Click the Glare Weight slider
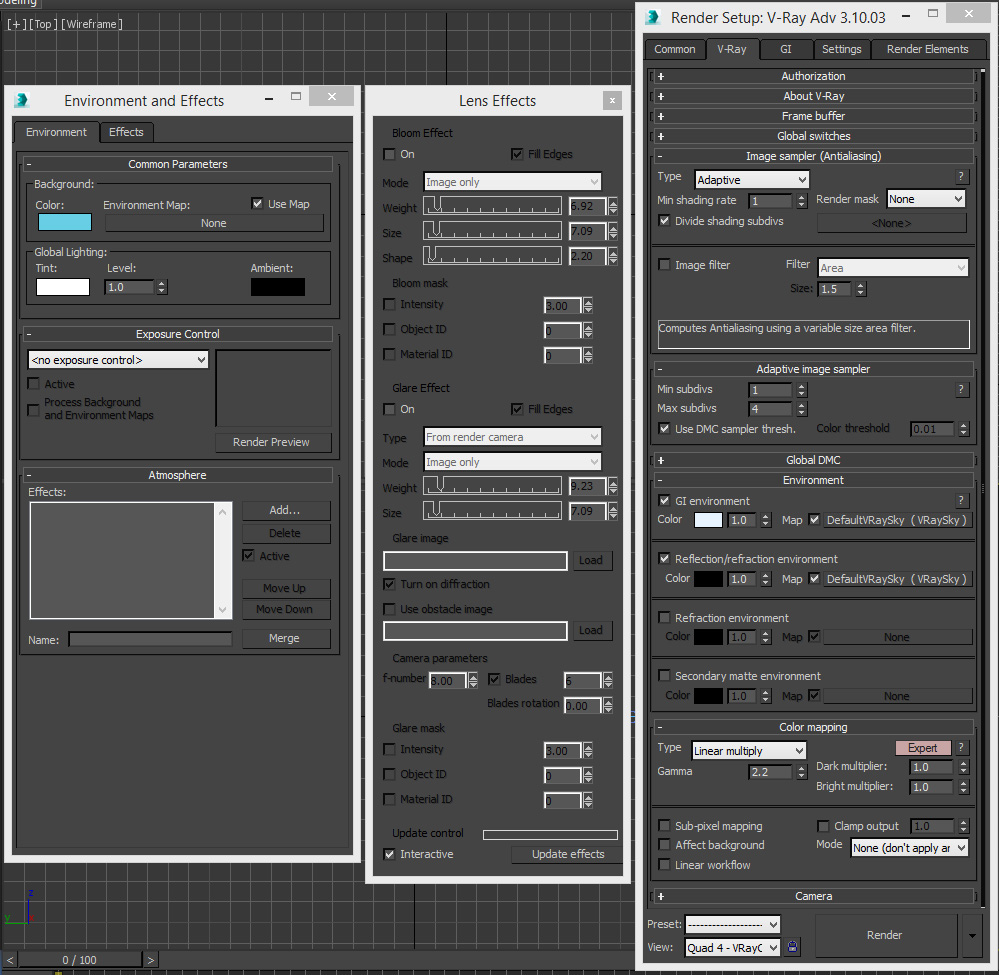 tap(492, 486)
